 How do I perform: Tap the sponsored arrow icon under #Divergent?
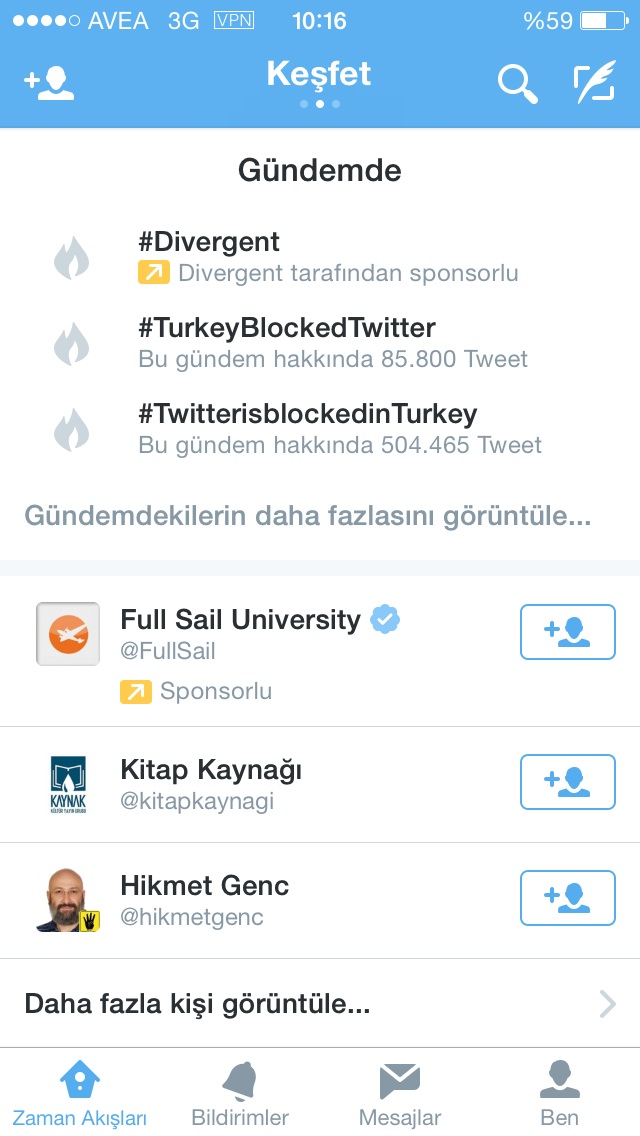(152, 273)
